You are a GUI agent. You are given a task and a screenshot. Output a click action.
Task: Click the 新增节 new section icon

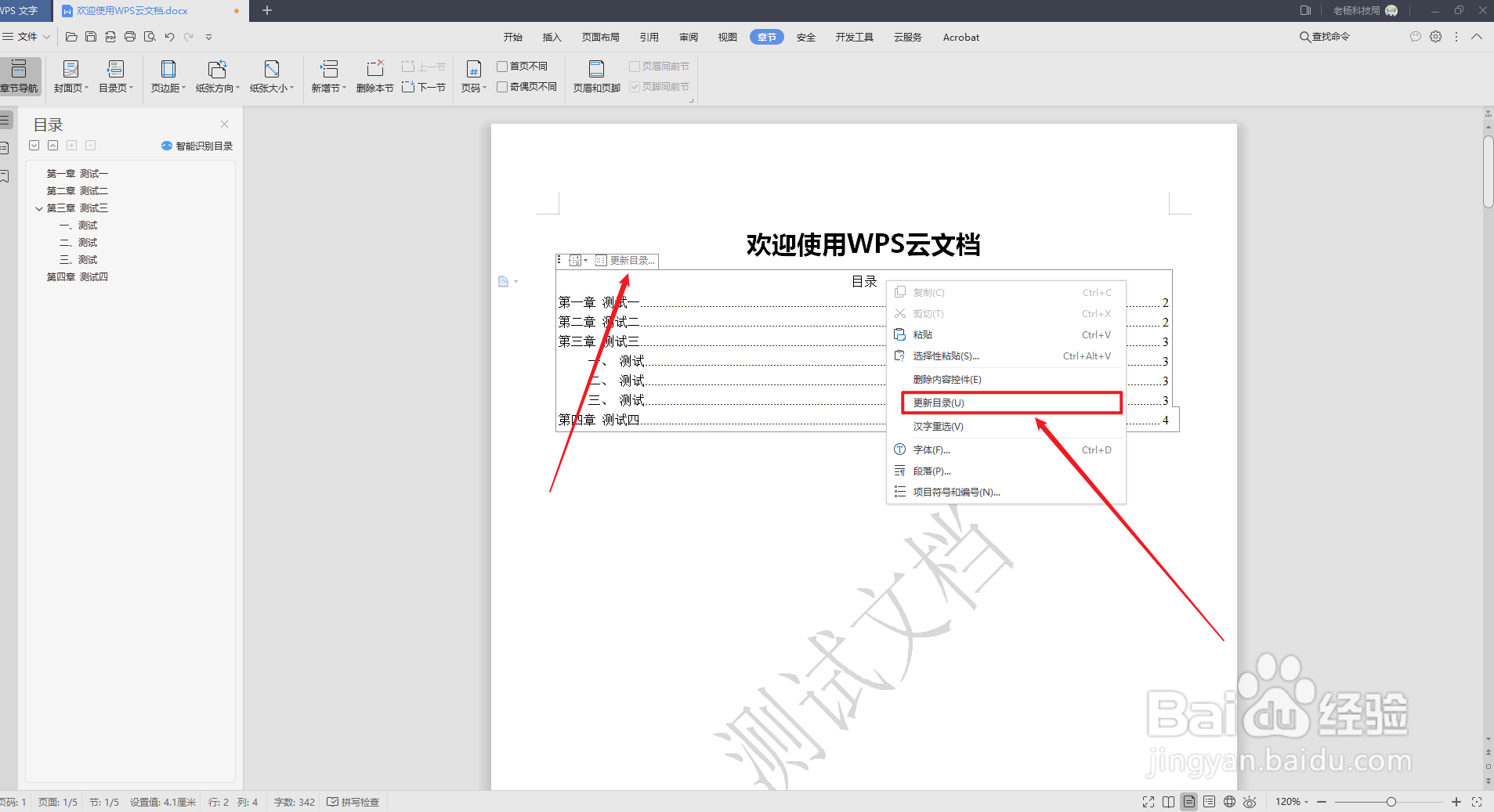(x=327, y=76)
